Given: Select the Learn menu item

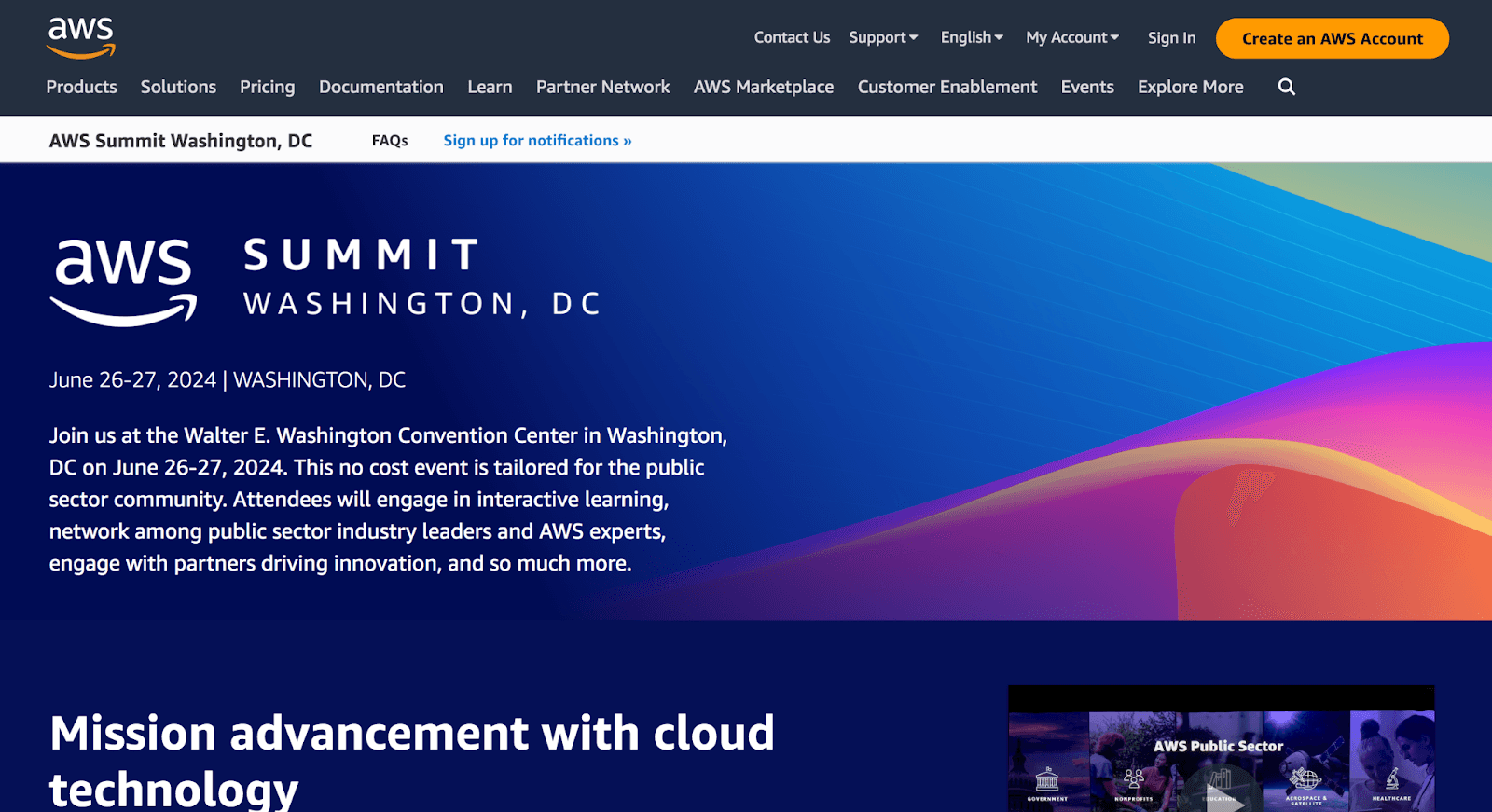Looking at the screenshot, I should [x=490, y=87].
